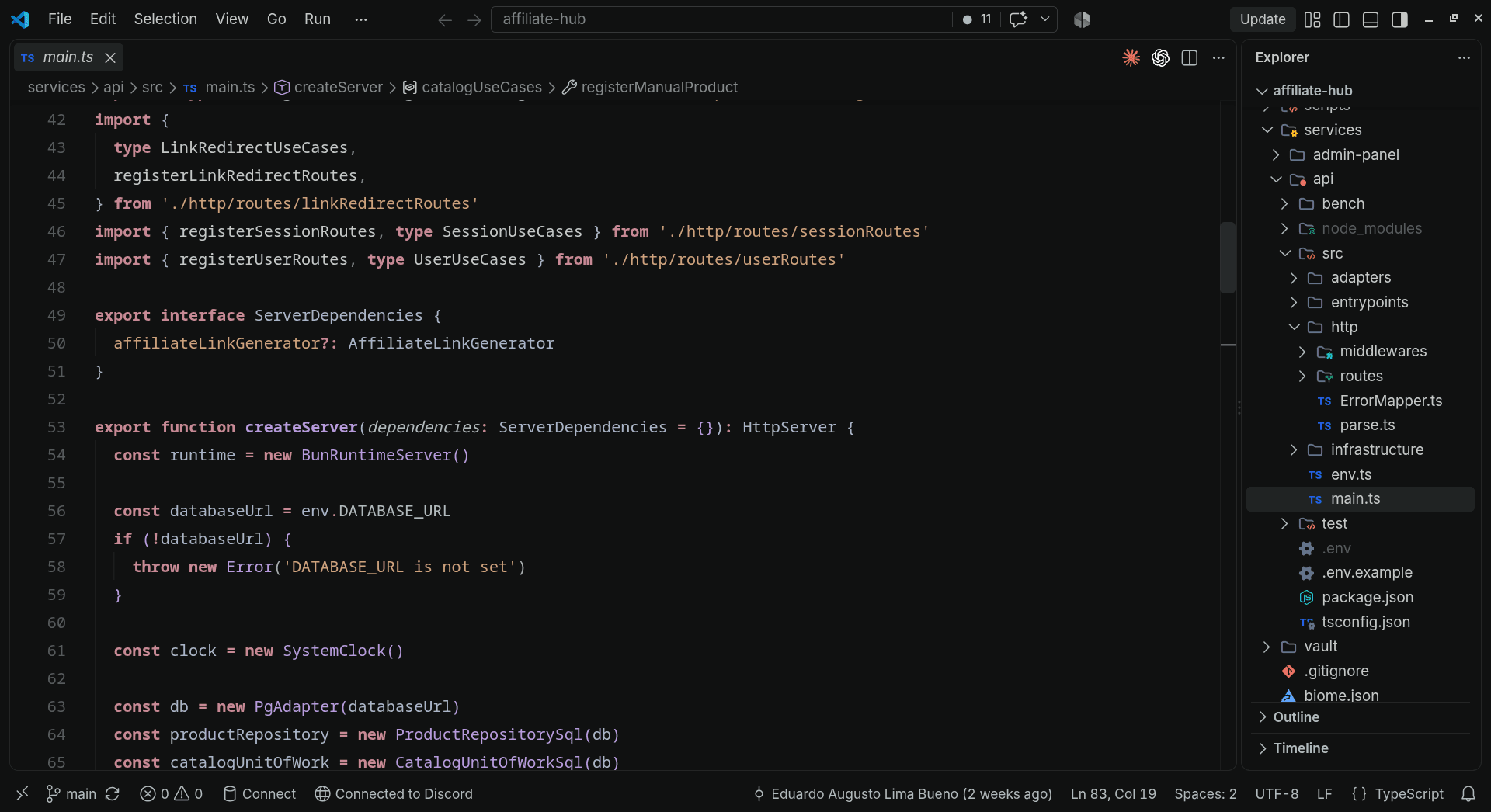The height and width of the screenshot is (812, 1491).
Task: Click the api breadcrumb
Action: pos(113,87)
